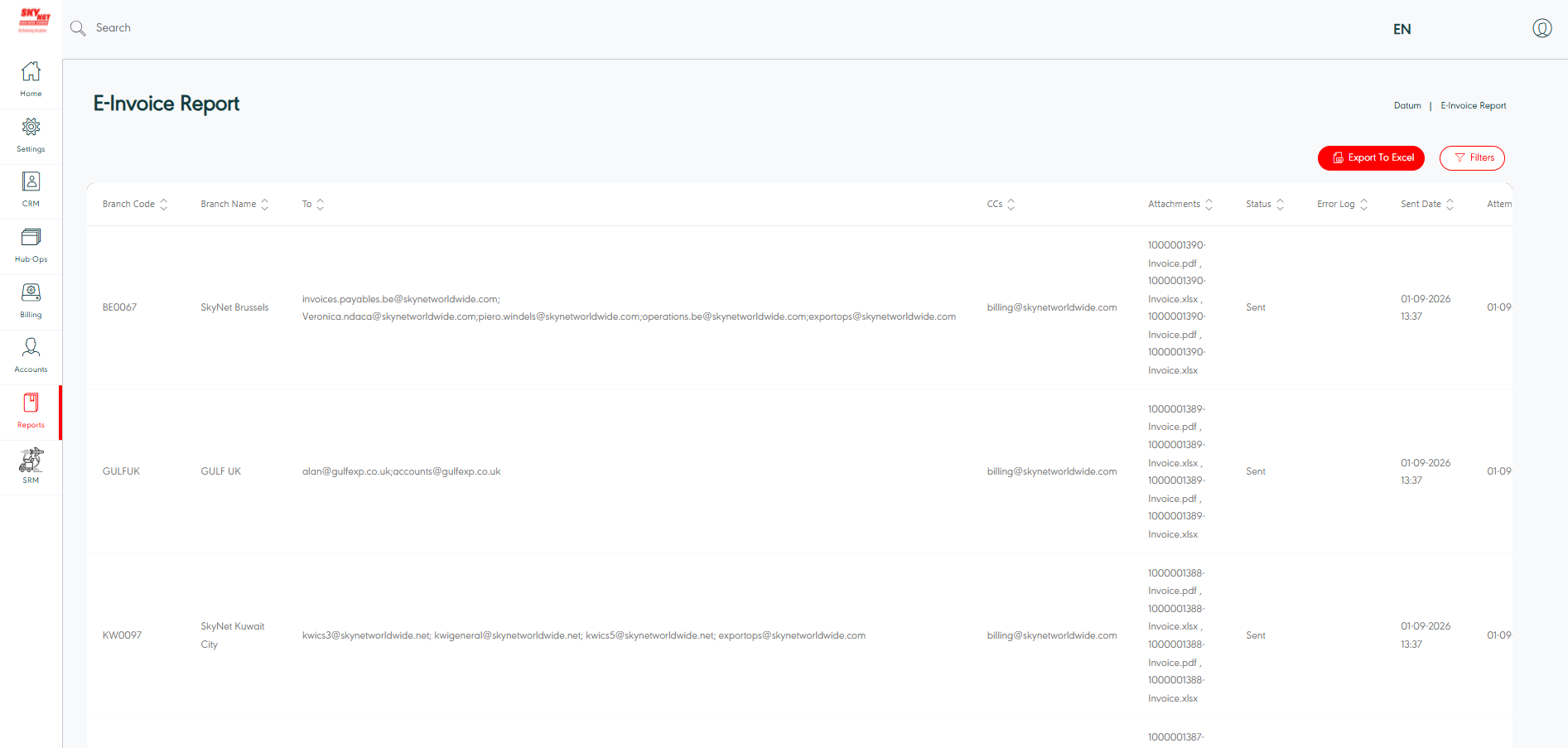This screenshot has height=748, width=1568.
Task: Sort by CCs column
Action: pyautogui.click(x=1011, y=205)
